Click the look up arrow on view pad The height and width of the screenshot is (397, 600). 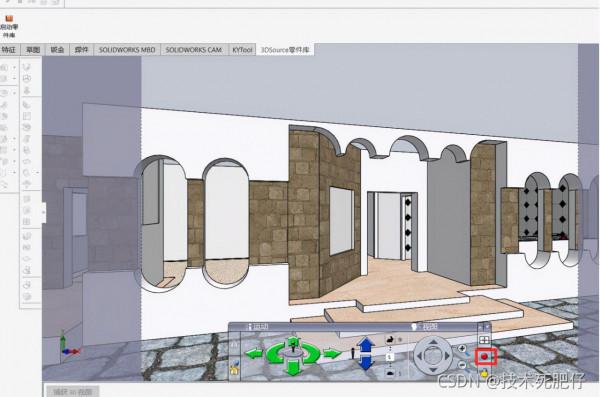click(x=433, y=341)
